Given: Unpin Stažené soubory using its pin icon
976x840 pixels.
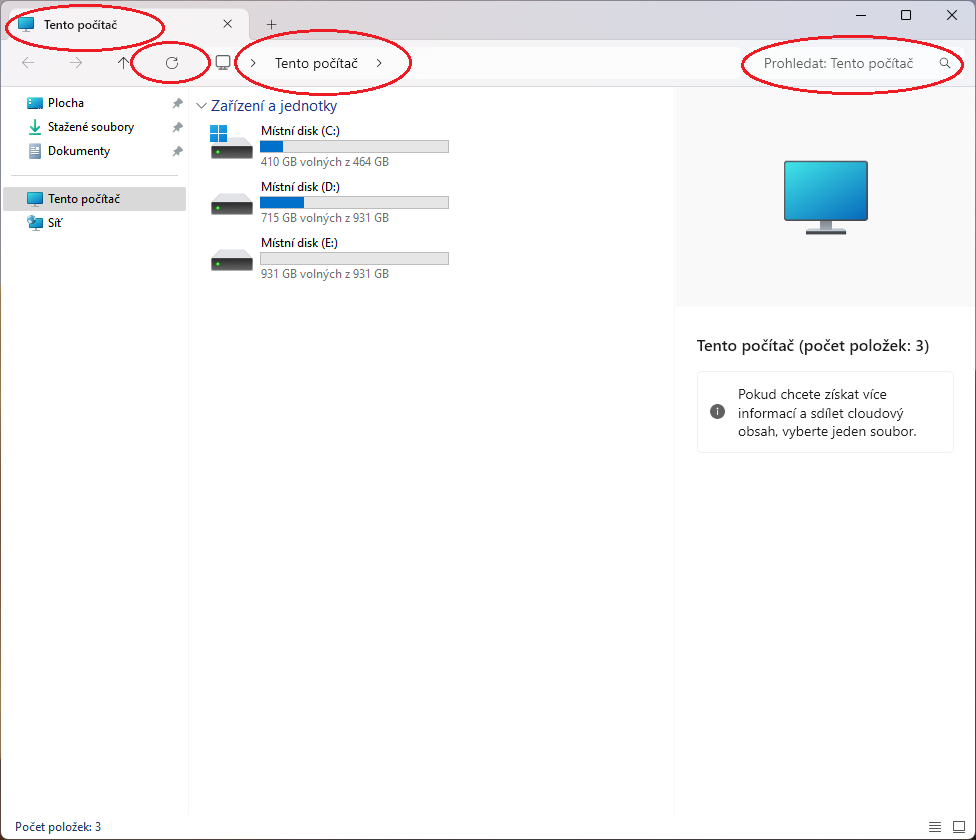Looking at the screenshot, I should pos(177,127).
